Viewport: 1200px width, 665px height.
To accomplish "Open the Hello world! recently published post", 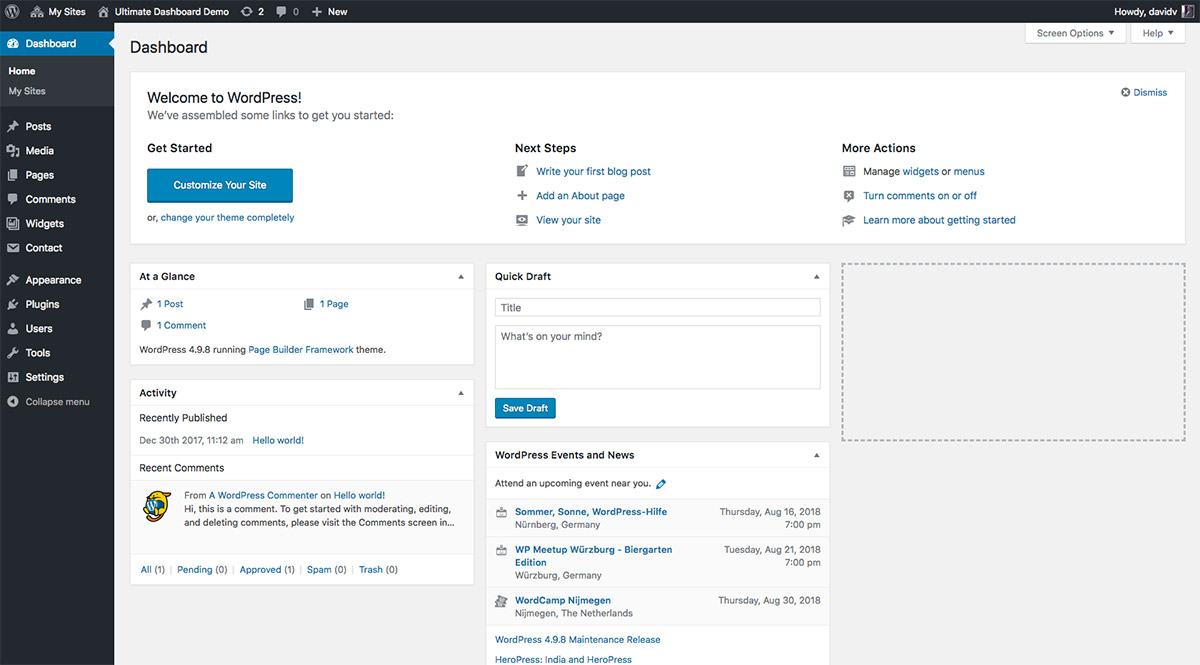I will pos(278,440).
